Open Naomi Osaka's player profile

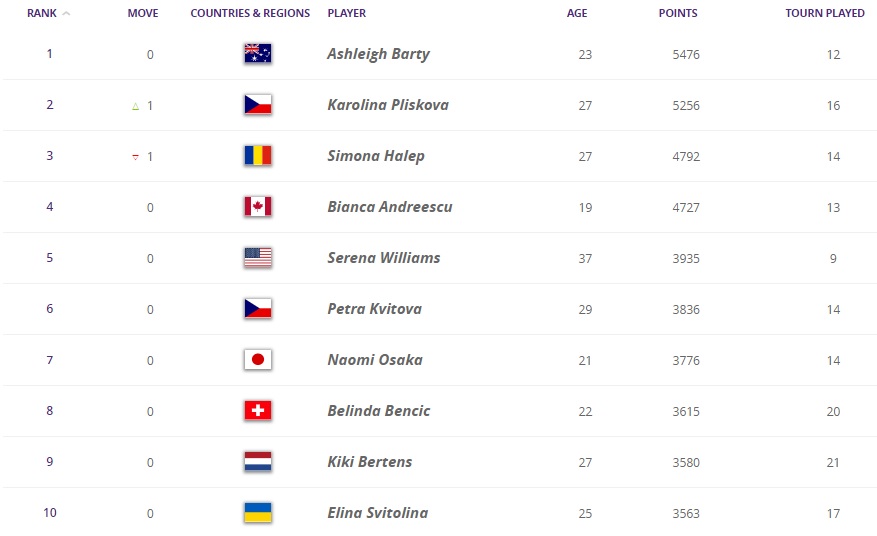click(x=375, y=359)
